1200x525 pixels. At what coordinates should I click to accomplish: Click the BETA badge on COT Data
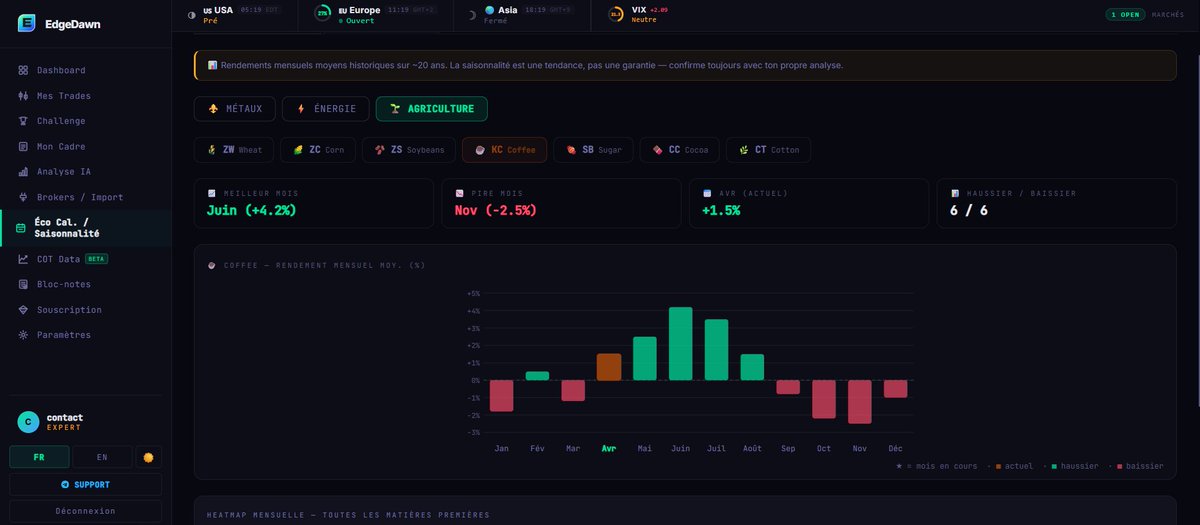coord(97,259)
